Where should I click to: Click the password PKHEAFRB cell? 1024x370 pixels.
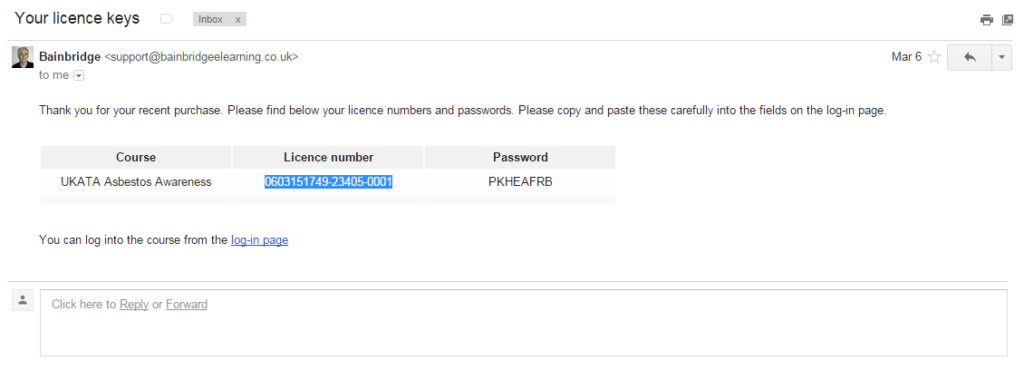[520, 182]
